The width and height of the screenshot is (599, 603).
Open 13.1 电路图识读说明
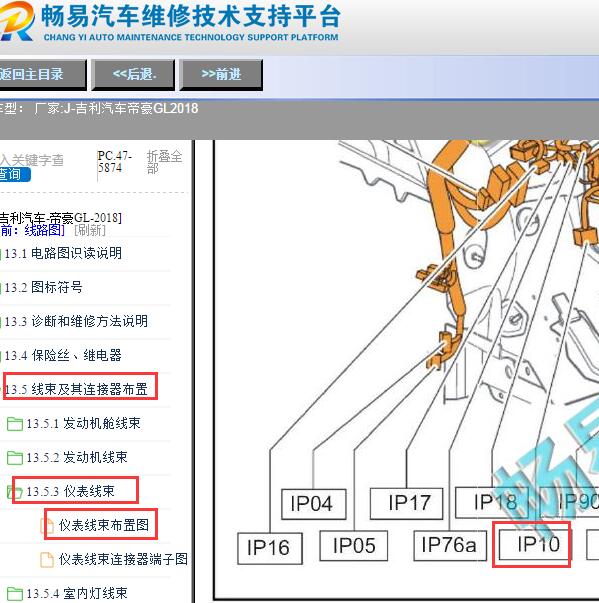63,253
